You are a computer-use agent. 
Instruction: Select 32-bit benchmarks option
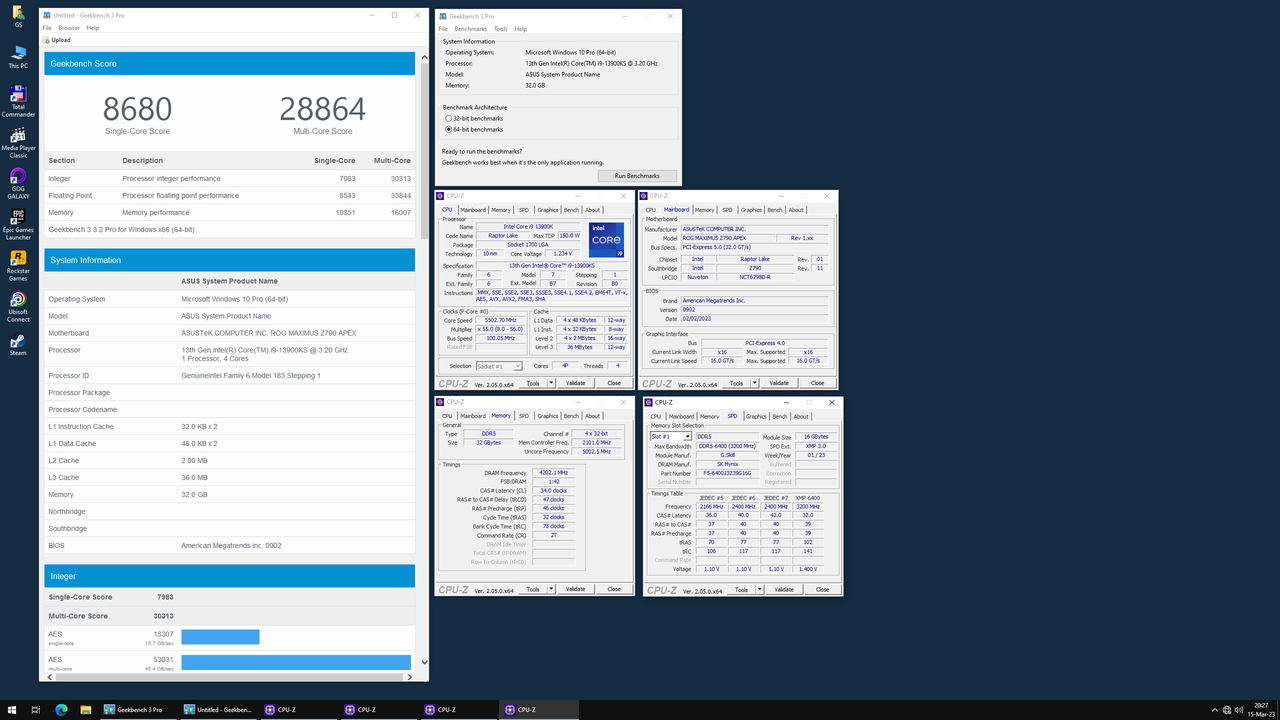[x=474, y=118]
